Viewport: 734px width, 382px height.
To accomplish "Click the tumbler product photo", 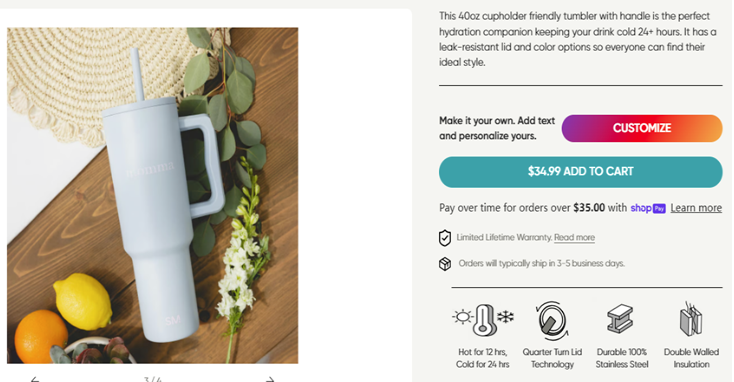I will click(x=153, y=195).
